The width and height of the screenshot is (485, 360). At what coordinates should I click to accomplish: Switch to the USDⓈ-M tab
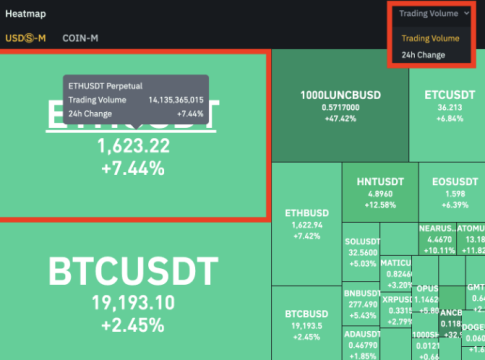point(26,38)
